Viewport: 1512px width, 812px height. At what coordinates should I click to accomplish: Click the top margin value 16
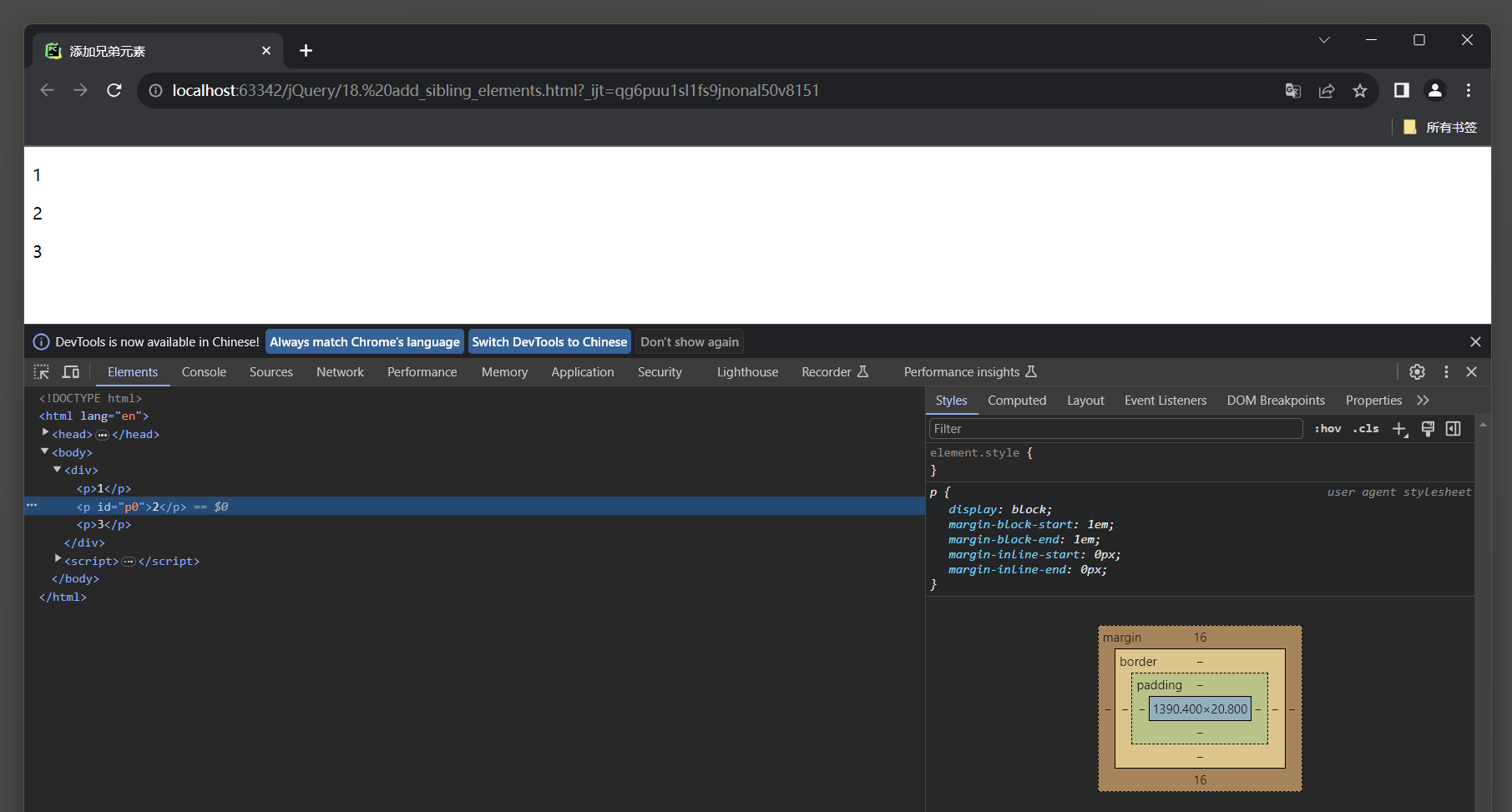[x=1200, y=638]
